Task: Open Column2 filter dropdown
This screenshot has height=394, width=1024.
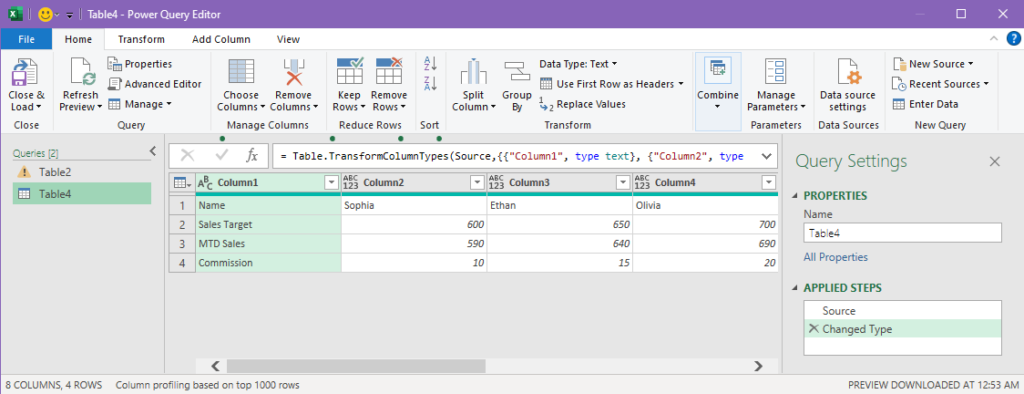Action: click(477, 183)
